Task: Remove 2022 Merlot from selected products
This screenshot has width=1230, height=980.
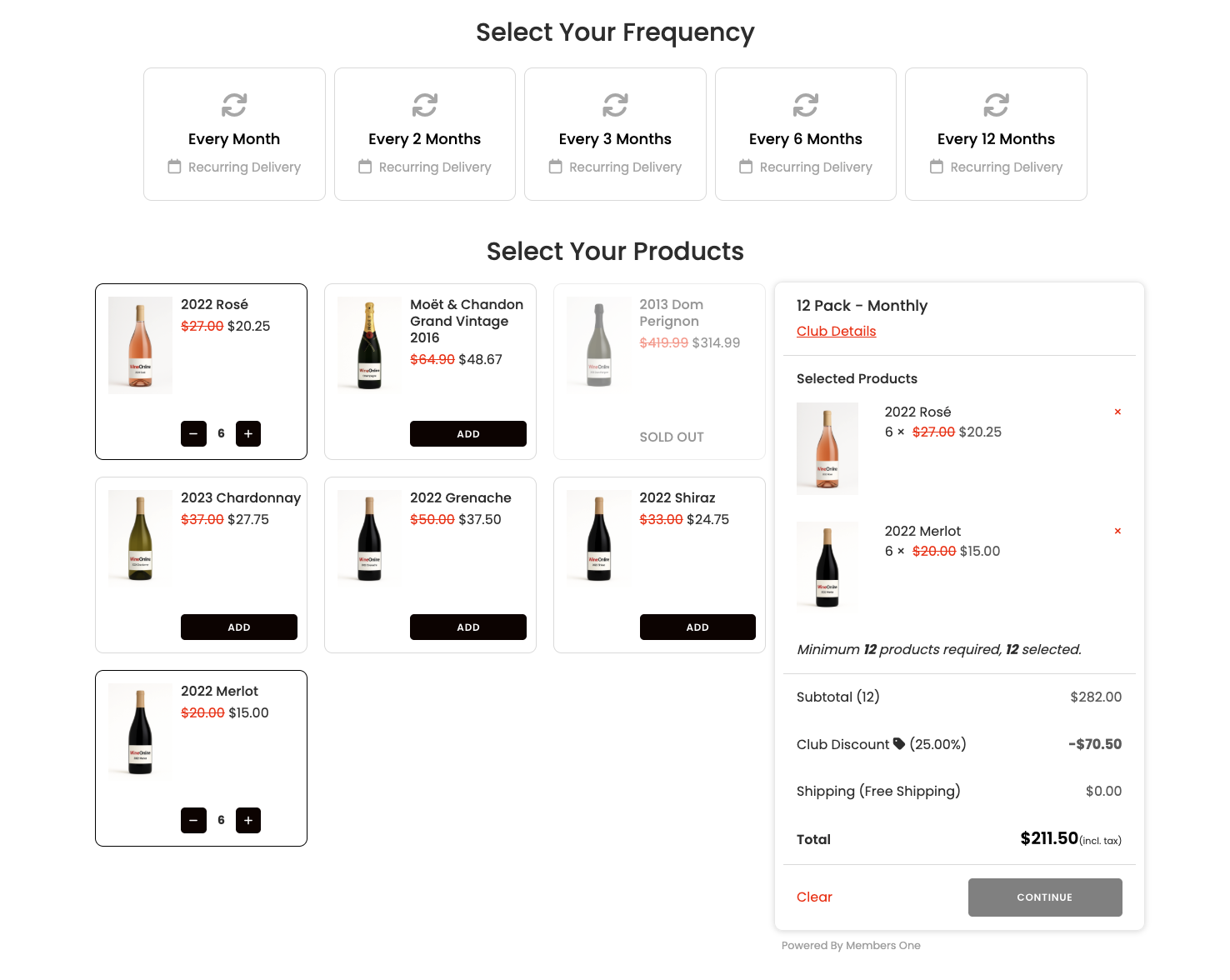Action: pyautogui.click(x=1117, y=531)
